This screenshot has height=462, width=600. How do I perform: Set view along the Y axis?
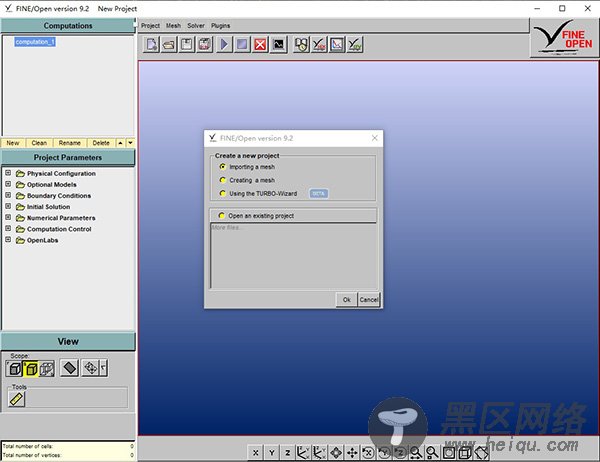272,453
